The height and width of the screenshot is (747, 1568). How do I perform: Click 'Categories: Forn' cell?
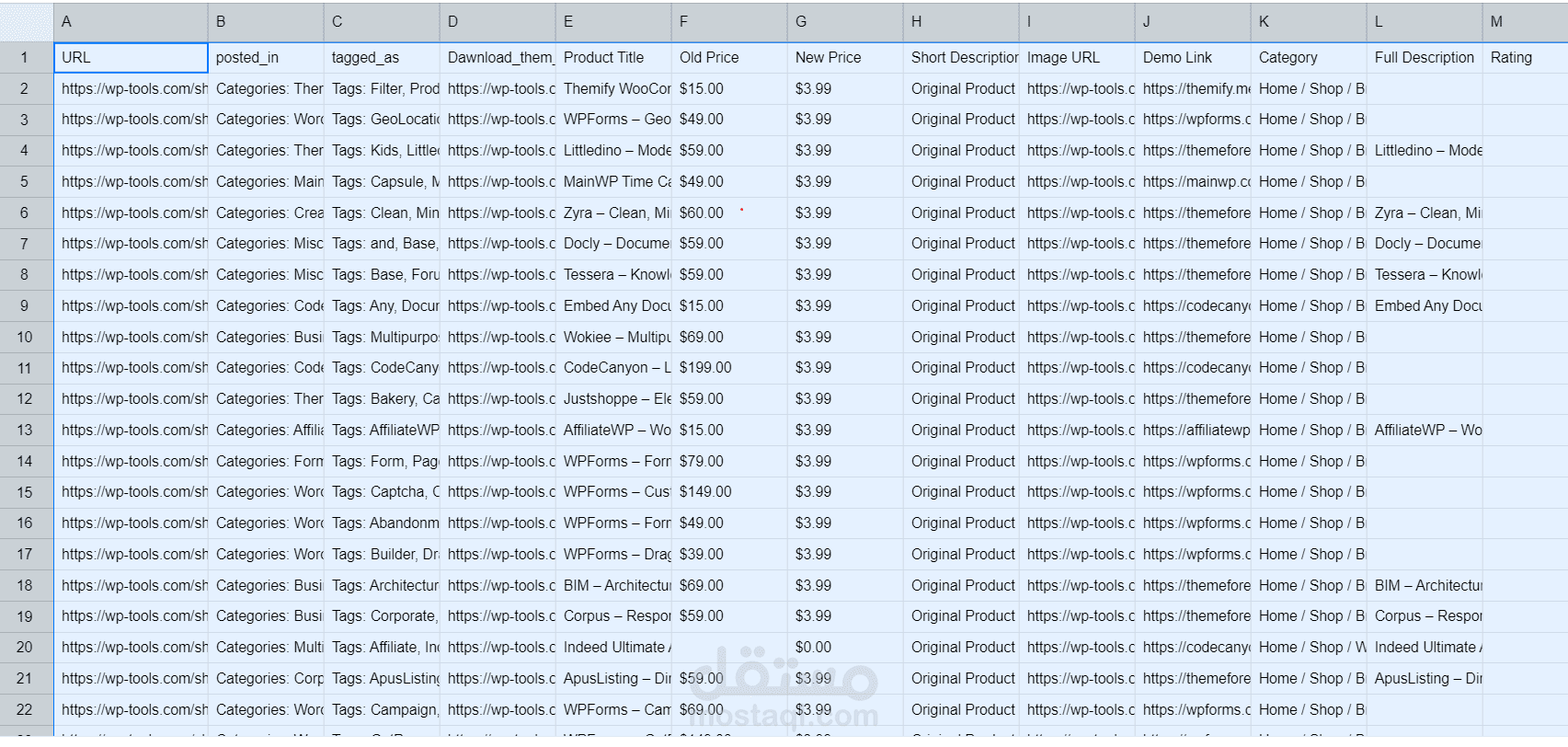click(266, 461)
